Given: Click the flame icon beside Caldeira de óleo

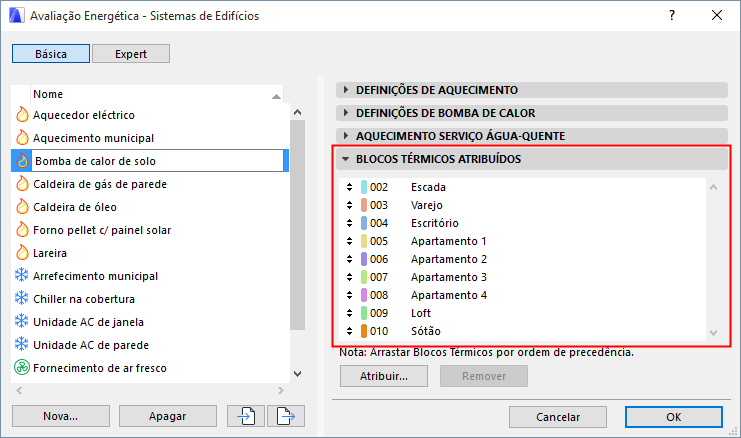Looking at the screenshot, I should pyautogui.click(x=22, y=207).
